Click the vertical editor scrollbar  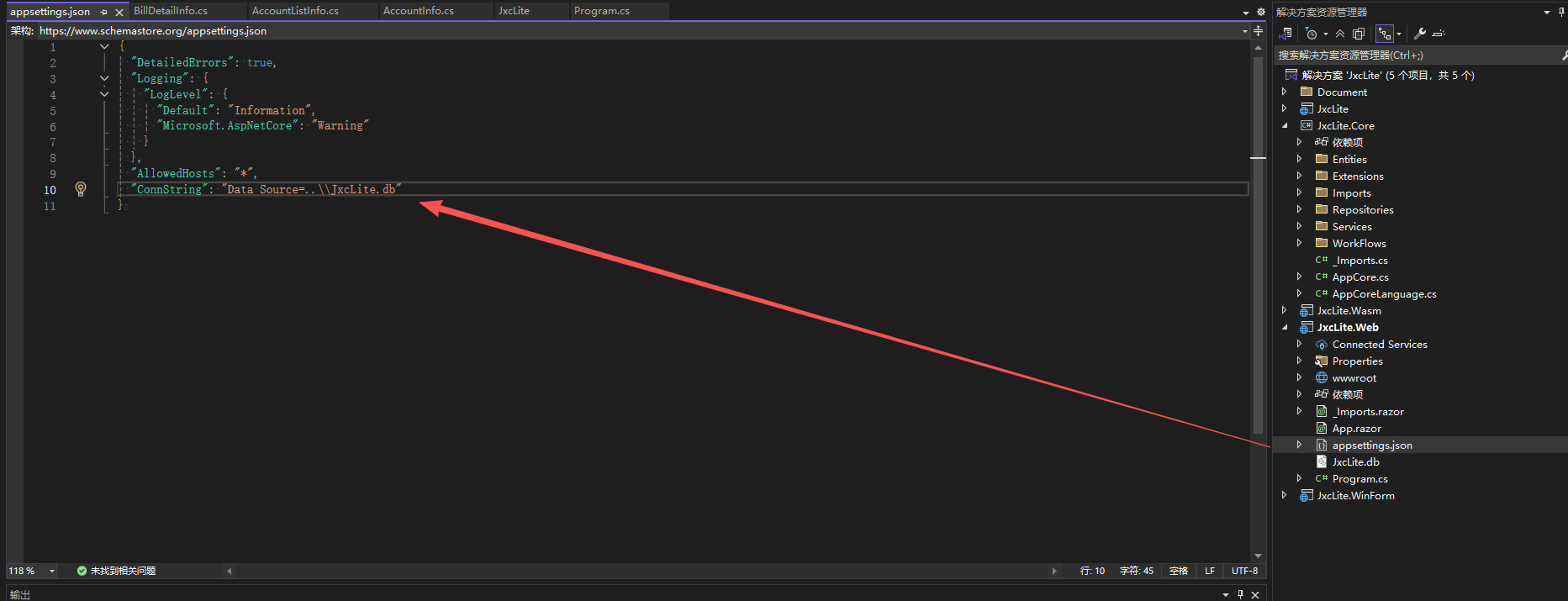tap(1258, 244)
